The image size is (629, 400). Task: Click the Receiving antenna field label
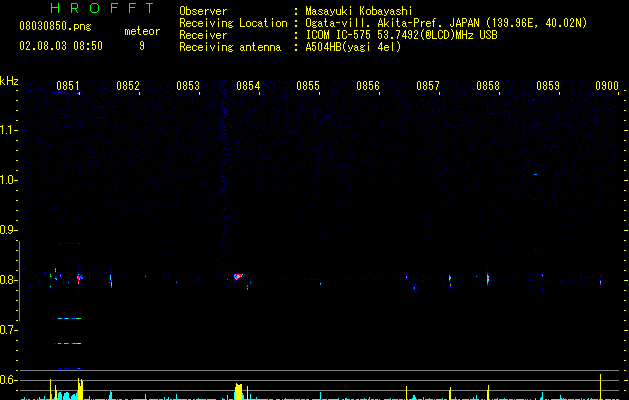coord(230,47)
